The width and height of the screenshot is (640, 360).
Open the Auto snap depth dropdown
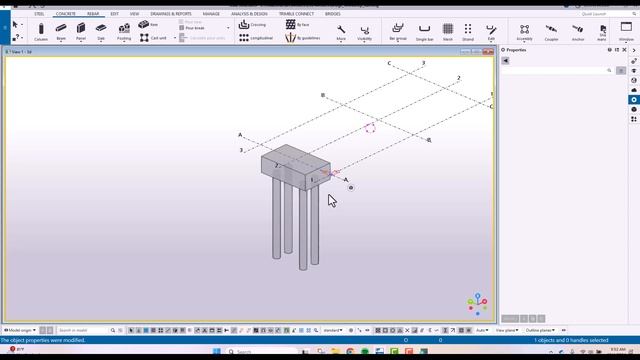coord(482,330)
